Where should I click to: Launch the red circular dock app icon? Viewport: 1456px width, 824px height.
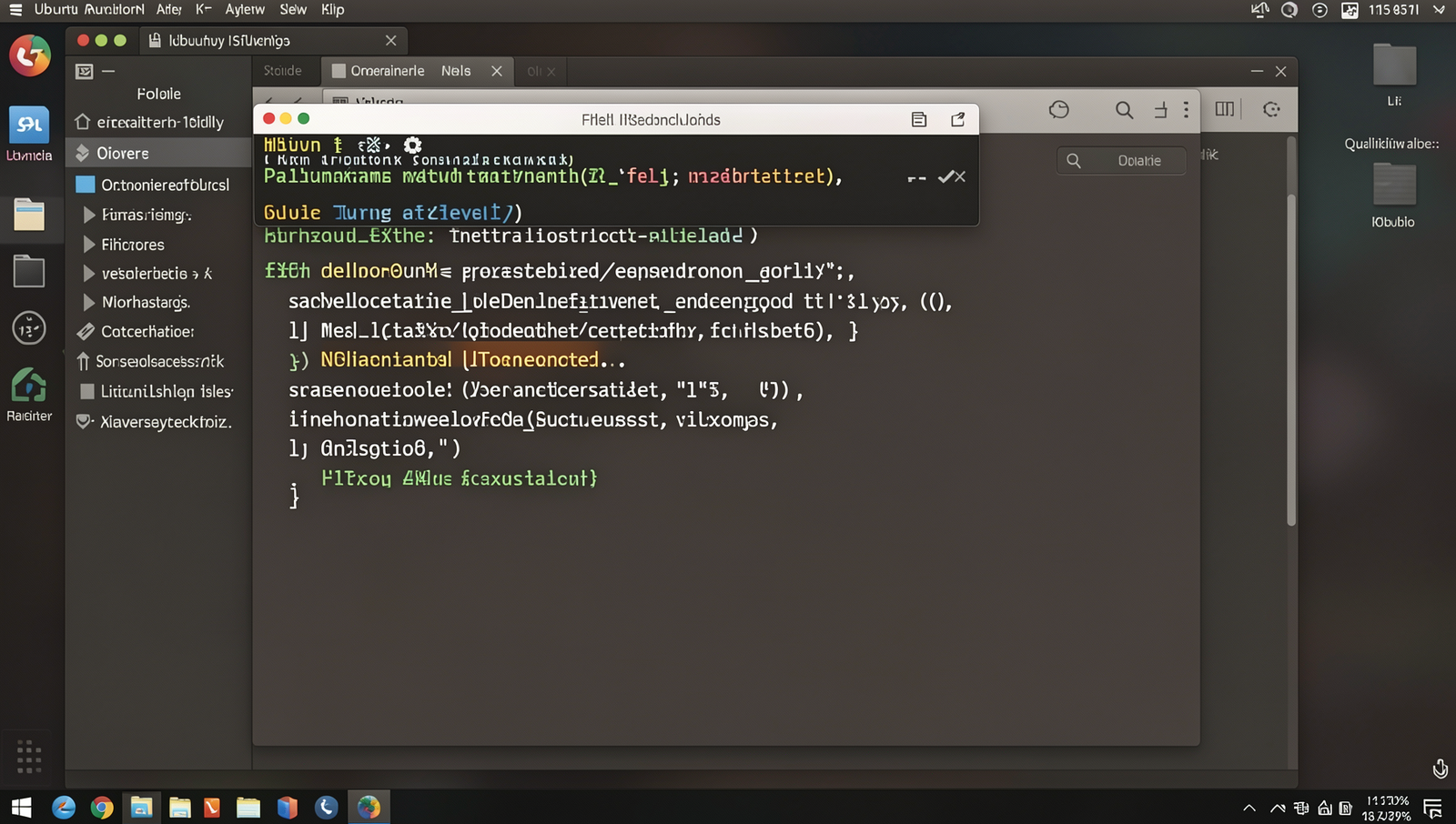pyautogui.click(x=30, y=56)
